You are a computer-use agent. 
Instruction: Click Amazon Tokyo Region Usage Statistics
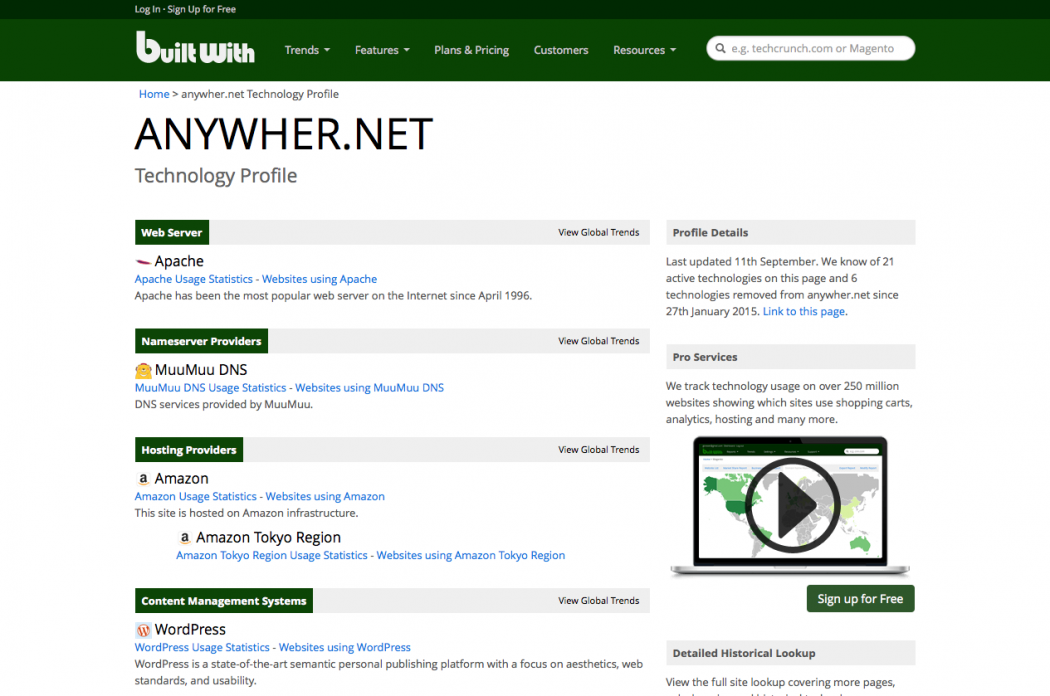pyautogui.click(x=271, y=555)
